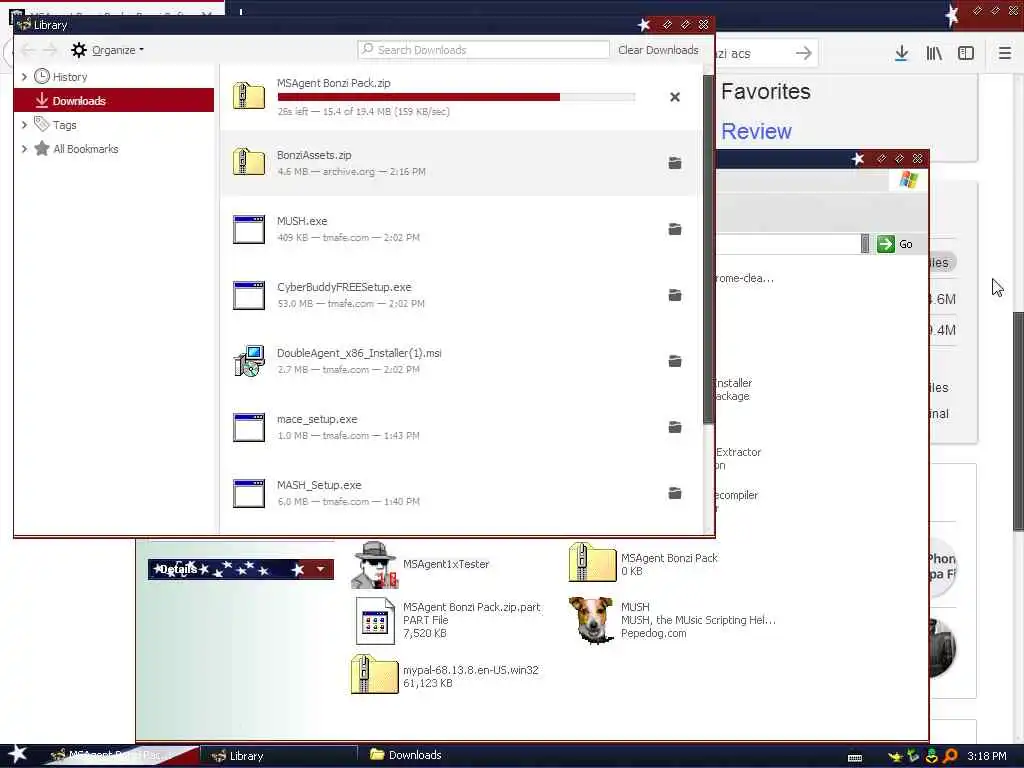Switch to Downloads taskbar button

pos(406,755)
